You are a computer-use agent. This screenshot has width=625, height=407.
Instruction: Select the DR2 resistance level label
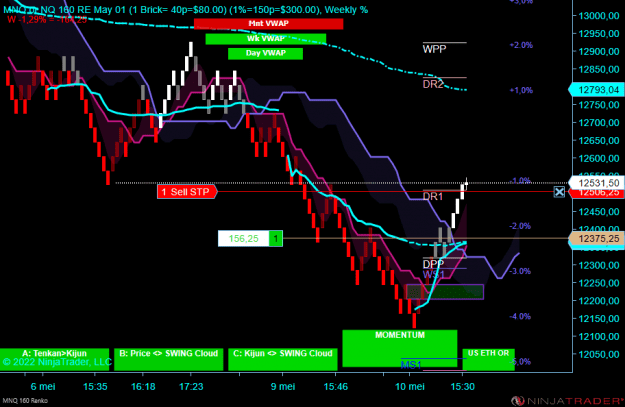[433, 84]
